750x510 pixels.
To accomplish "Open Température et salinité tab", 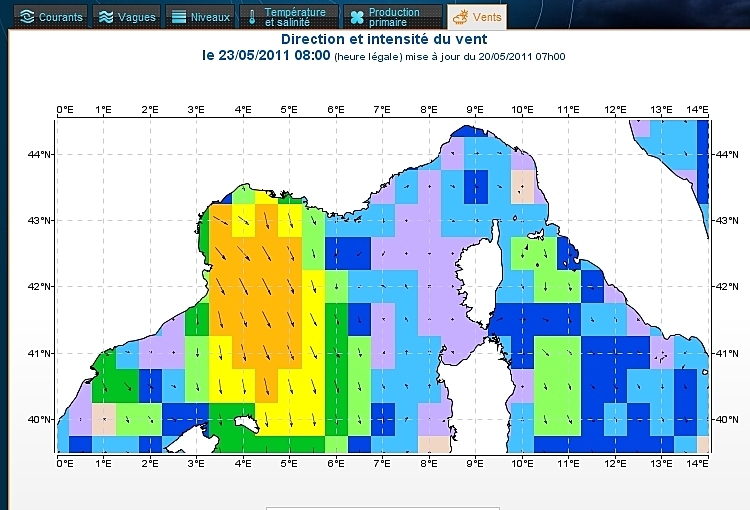I will pyautogui.click(x=289, y=17).
